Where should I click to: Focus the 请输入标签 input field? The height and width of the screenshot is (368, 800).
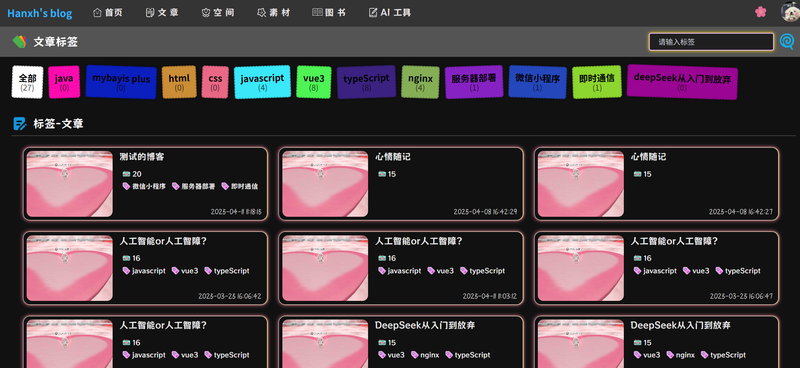[x=711, y=42]
